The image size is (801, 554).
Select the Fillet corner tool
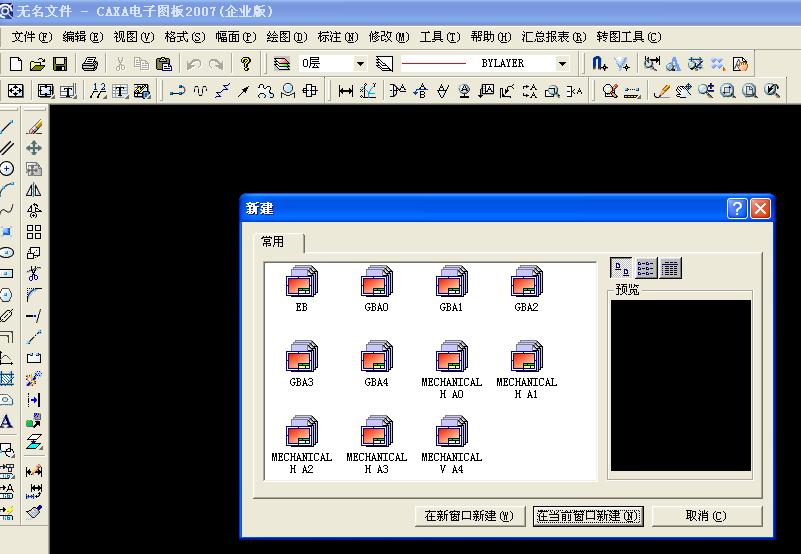(x=34, y=295)
